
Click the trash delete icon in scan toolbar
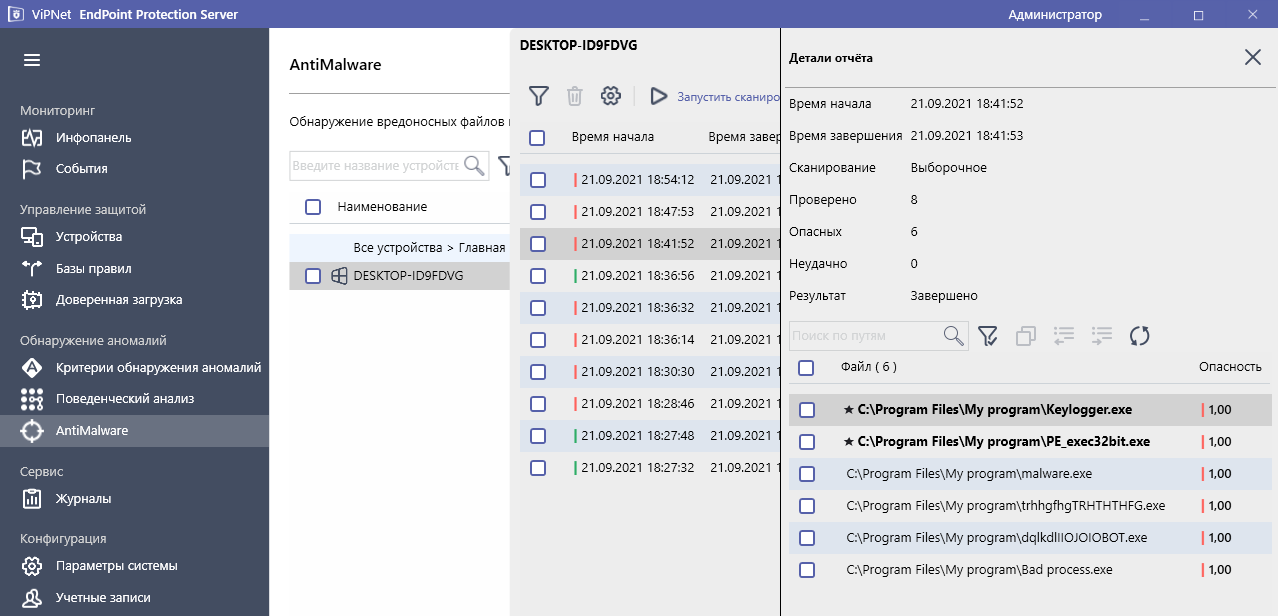coord(574,96)
